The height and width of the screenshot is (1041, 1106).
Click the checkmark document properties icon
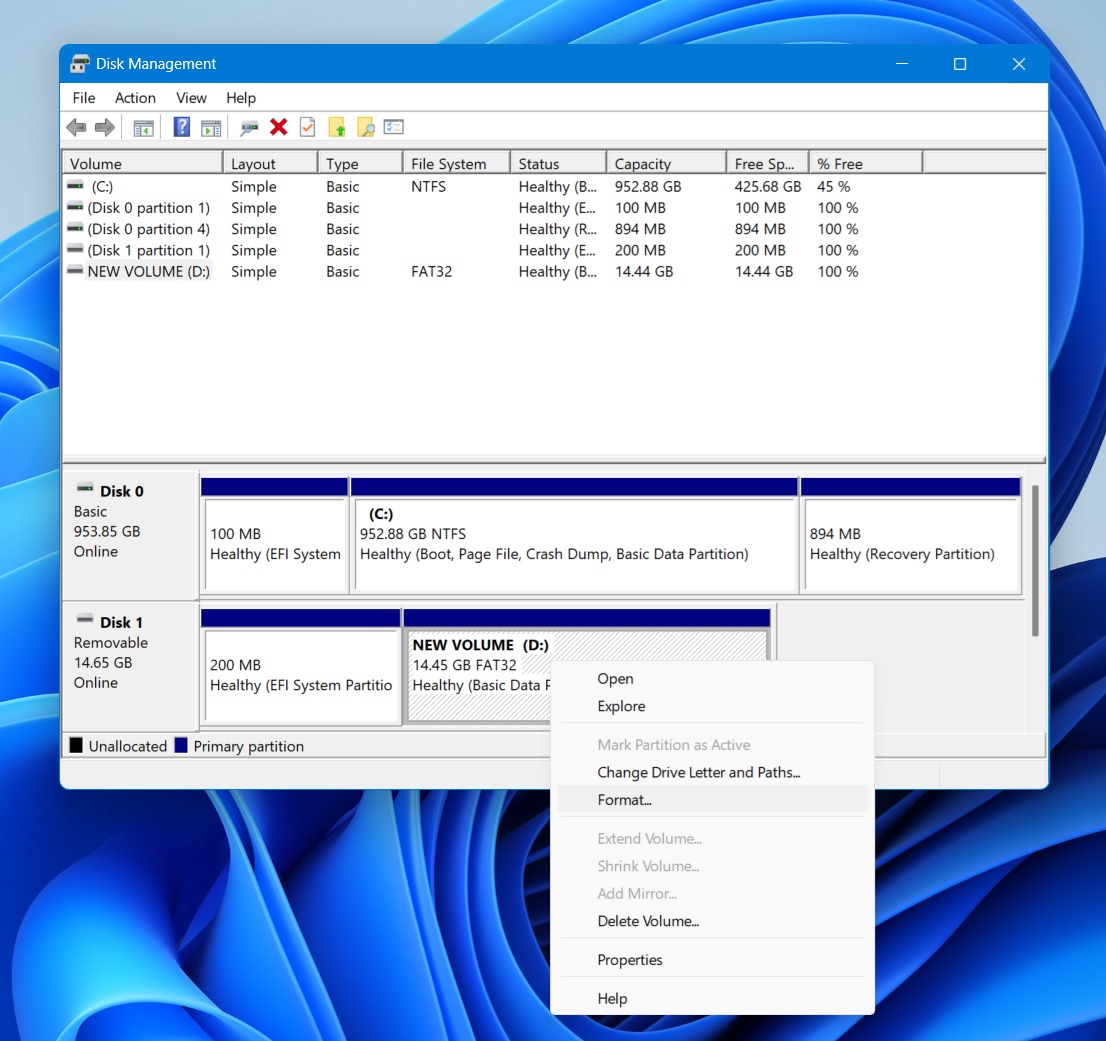(308, 127)
